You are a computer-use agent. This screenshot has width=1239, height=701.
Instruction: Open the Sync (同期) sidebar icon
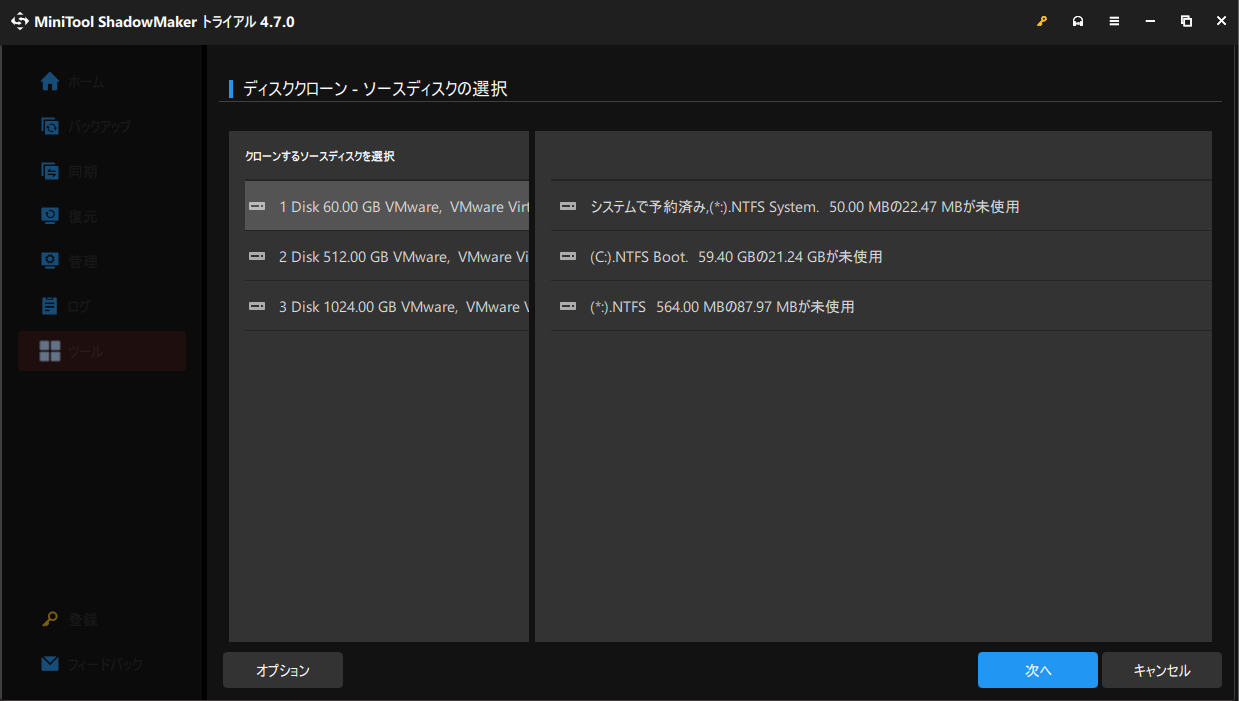coord(50,171)
